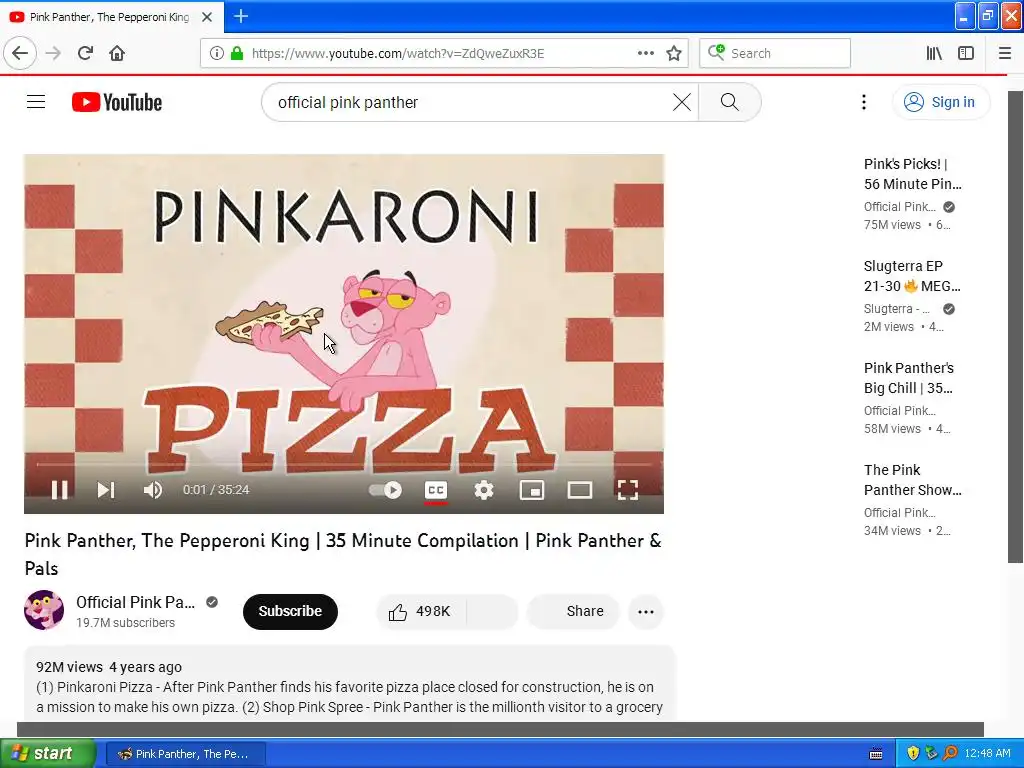
Task: Click the system tray security shield icon
Action: pyautogui.click(x=912, y=753)
